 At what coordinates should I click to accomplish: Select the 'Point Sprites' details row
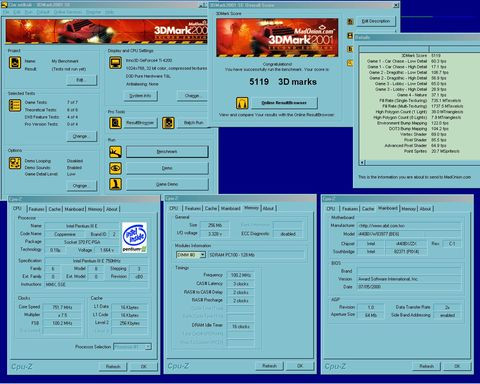click(421, 151)
